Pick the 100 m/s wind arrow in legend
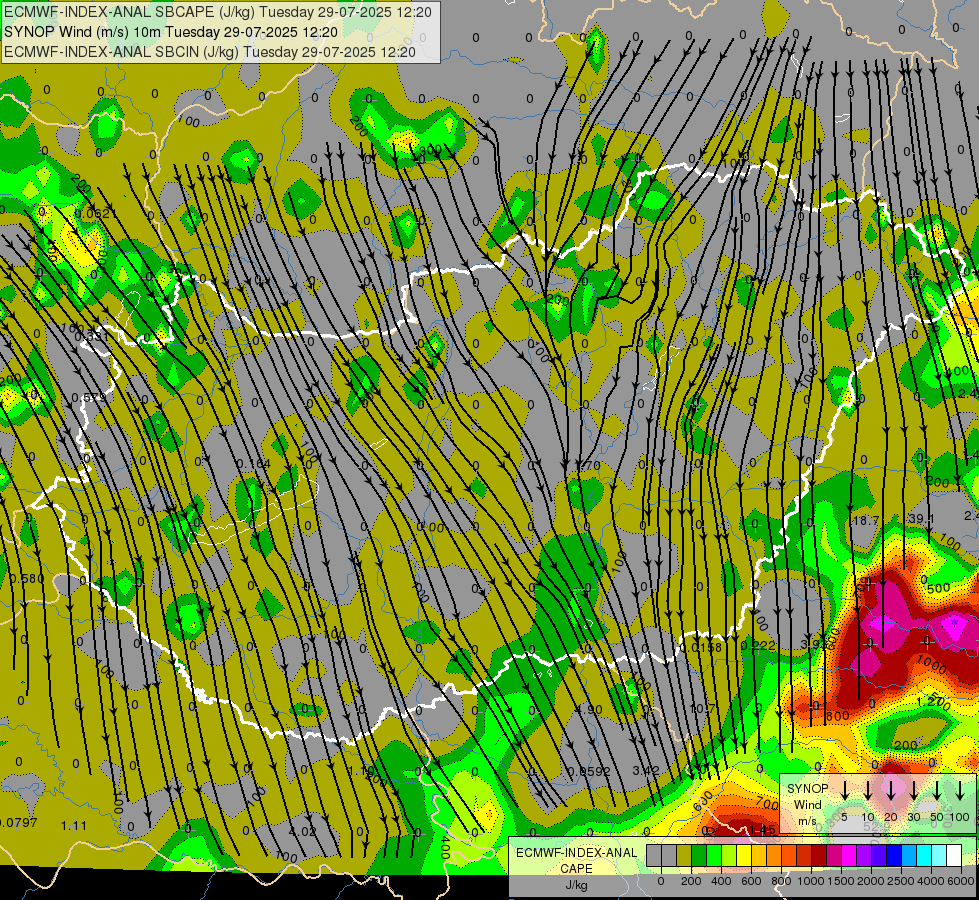The width and height of the screenshot is (979, 900). (960, 791)
